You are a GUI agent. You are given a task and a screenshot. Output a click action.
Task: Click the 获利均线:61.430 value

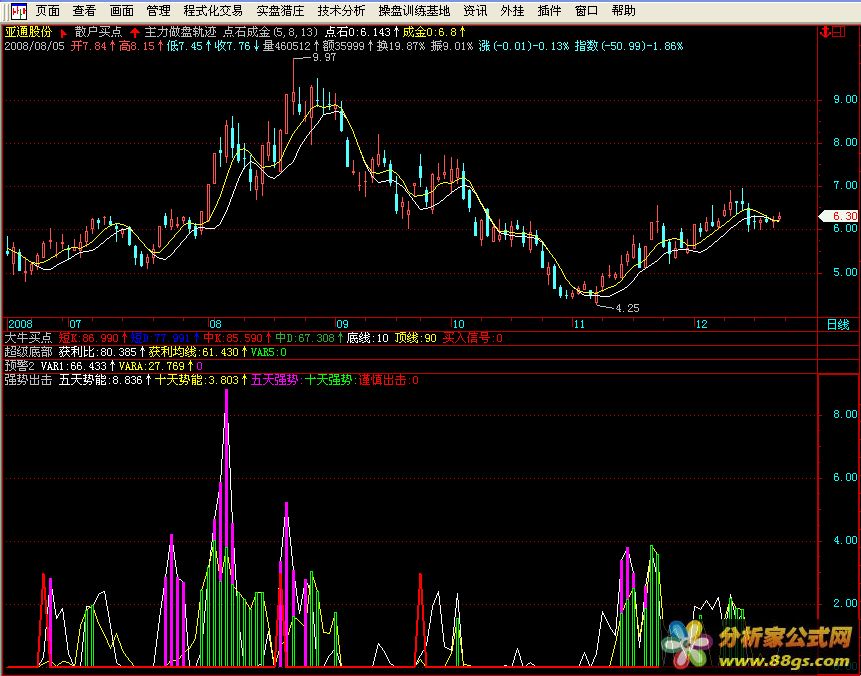pyautogui.click(x=193, y=352)
